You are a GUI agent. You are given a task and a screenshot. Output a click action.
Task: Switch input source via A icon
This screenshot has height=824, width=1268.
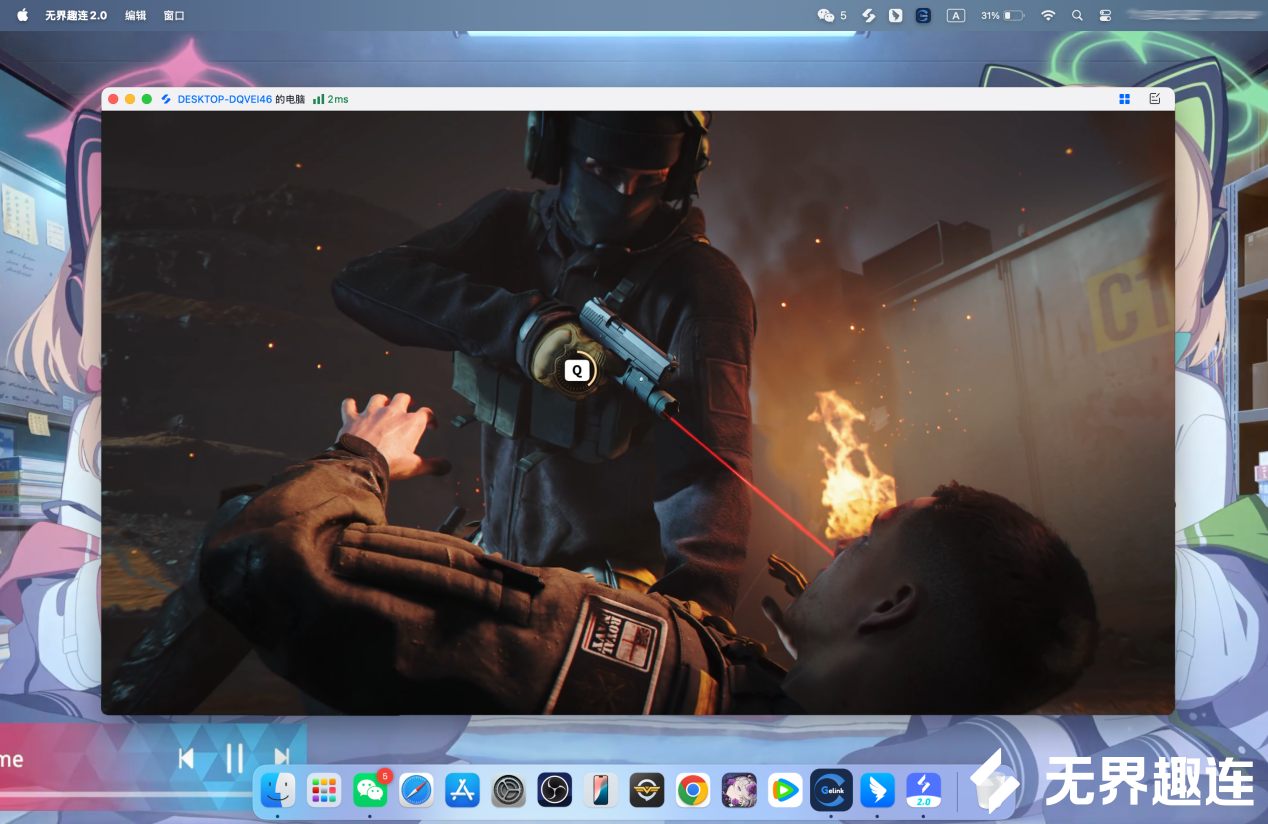click(956, 16)
